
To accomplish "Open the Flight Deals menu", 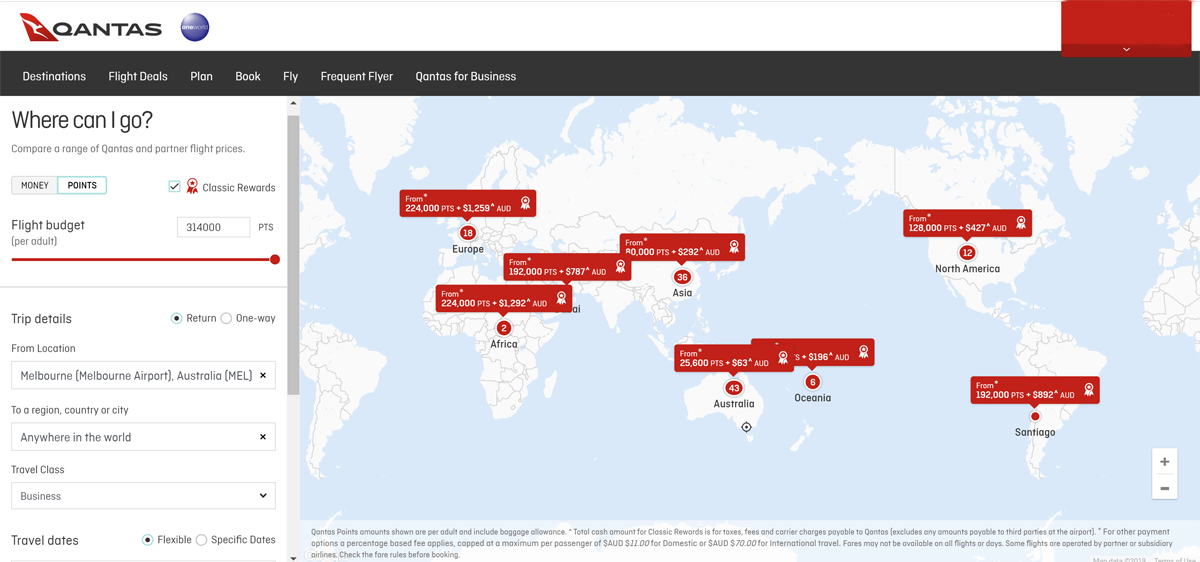I will 138,76.
